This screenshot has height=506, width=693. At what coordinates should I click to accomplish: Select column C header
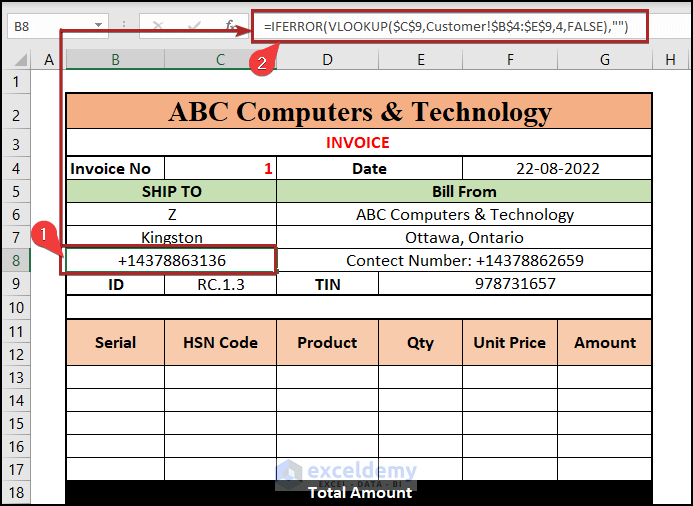220,59
